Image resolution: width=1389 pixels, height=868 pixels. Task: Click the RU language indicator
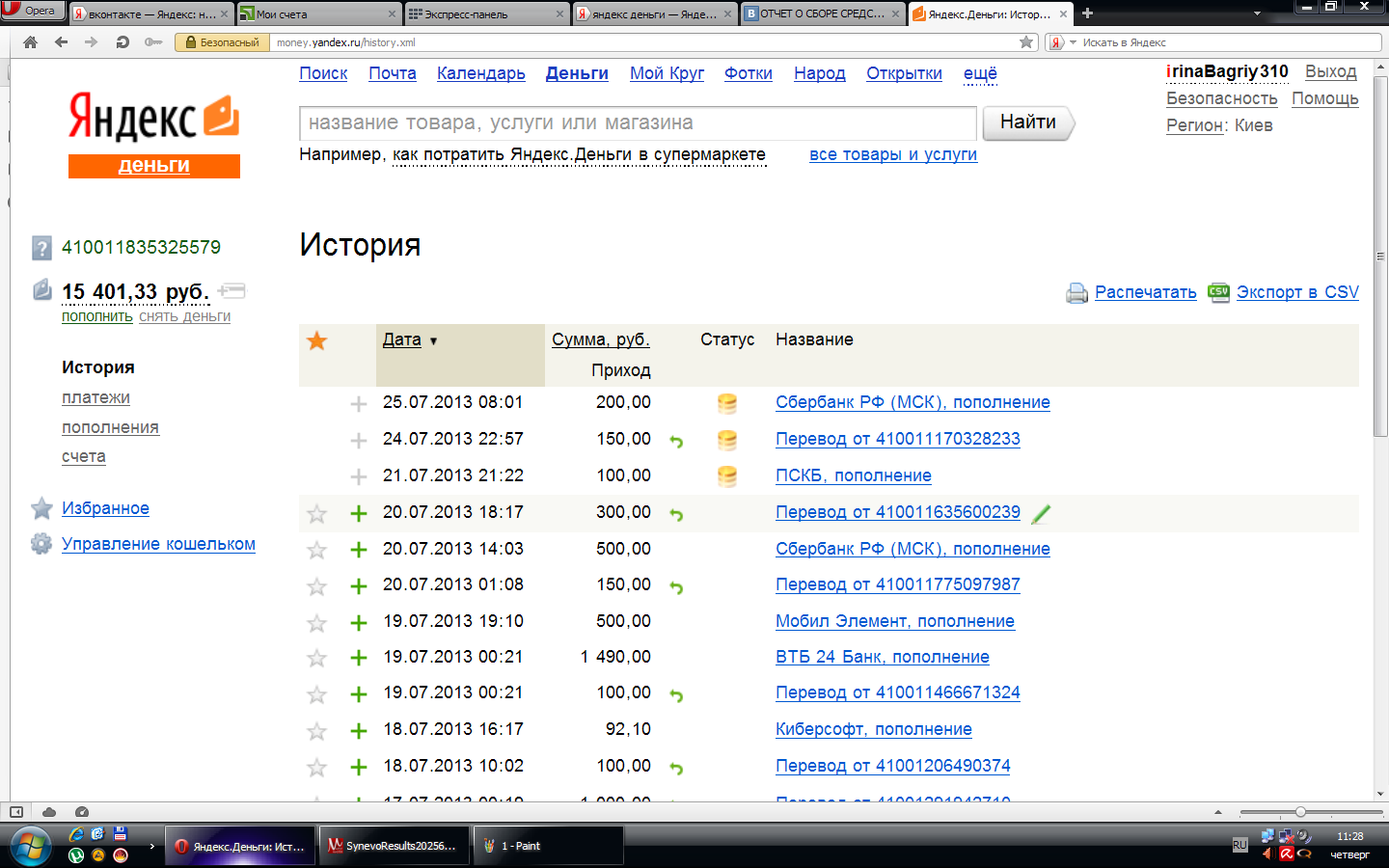click(1239, 845)
